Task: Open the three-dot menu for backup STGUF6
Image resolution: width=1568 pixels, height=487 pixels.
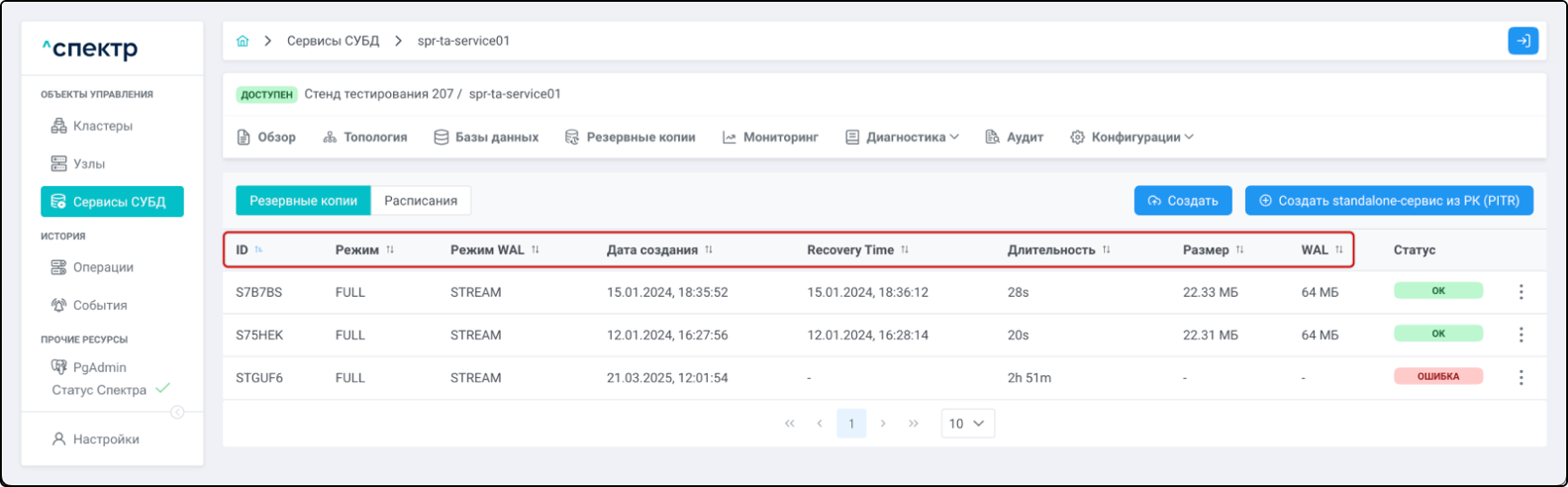Action: pyautogui.click(x=1520, y=378)
